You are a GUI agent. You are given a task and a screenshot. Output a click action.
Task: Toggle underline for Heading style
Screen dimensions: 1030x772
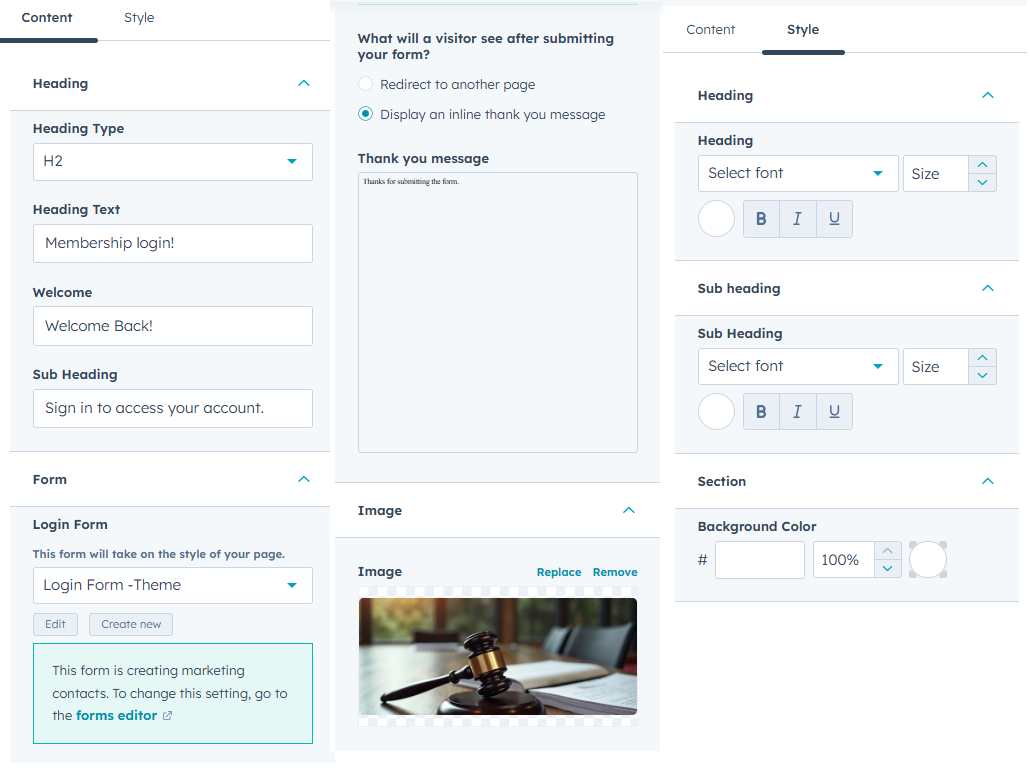(x=834, y=219)
